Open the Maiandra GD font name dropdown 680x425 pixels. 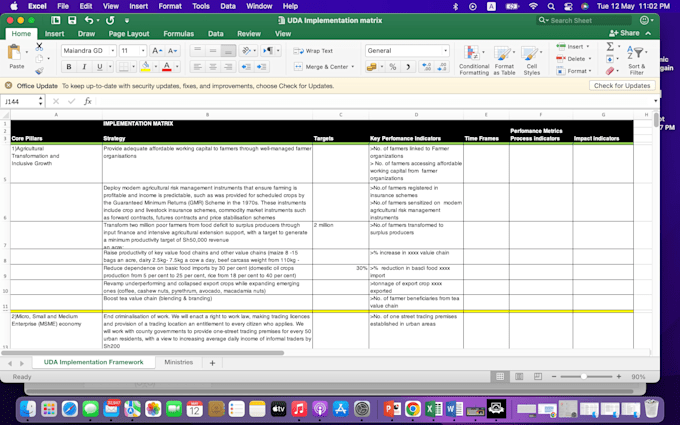pos(113,51)
